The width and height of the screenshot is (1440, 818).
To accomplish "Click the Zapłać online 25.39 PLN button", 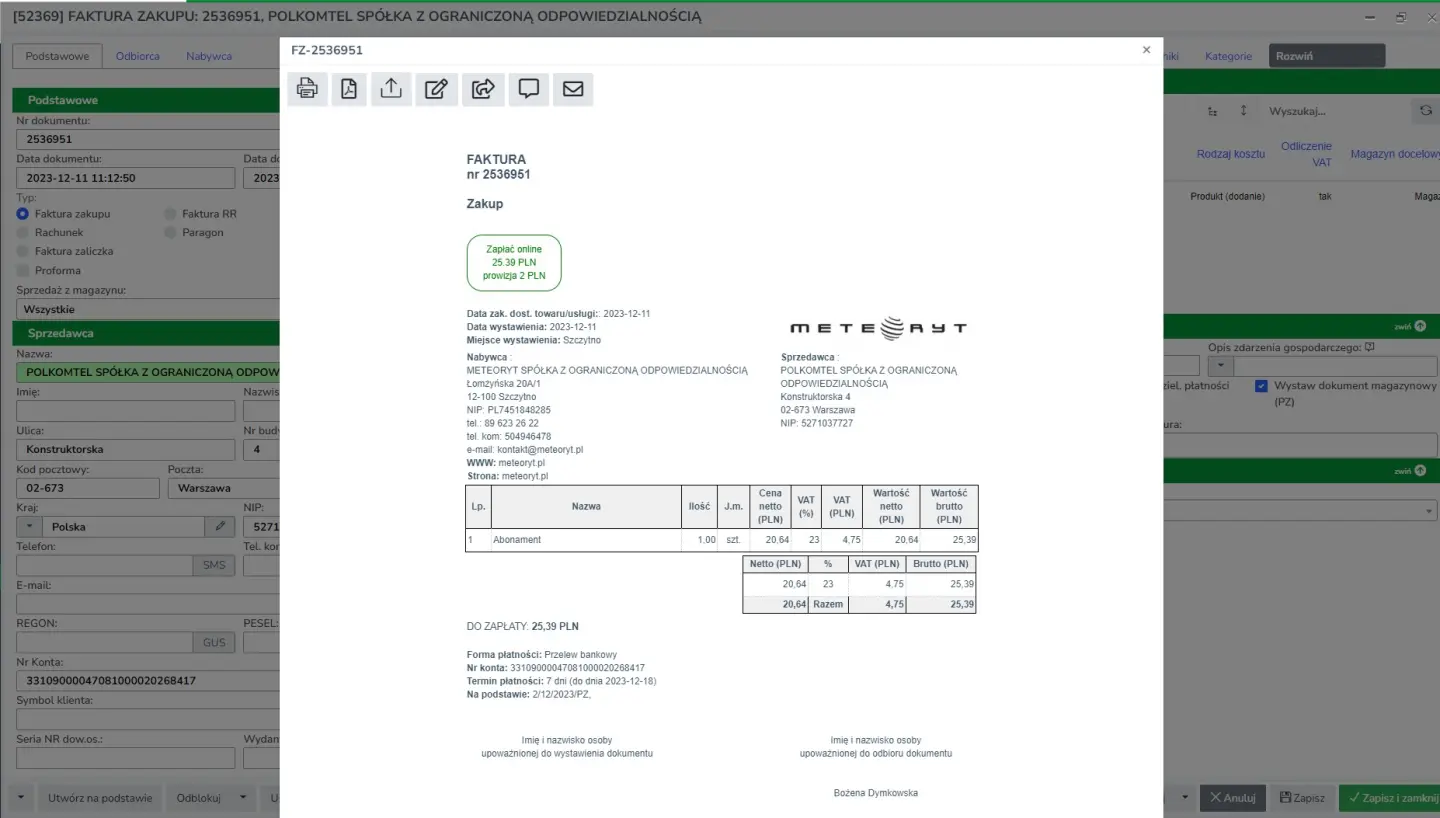I will 514,263.
